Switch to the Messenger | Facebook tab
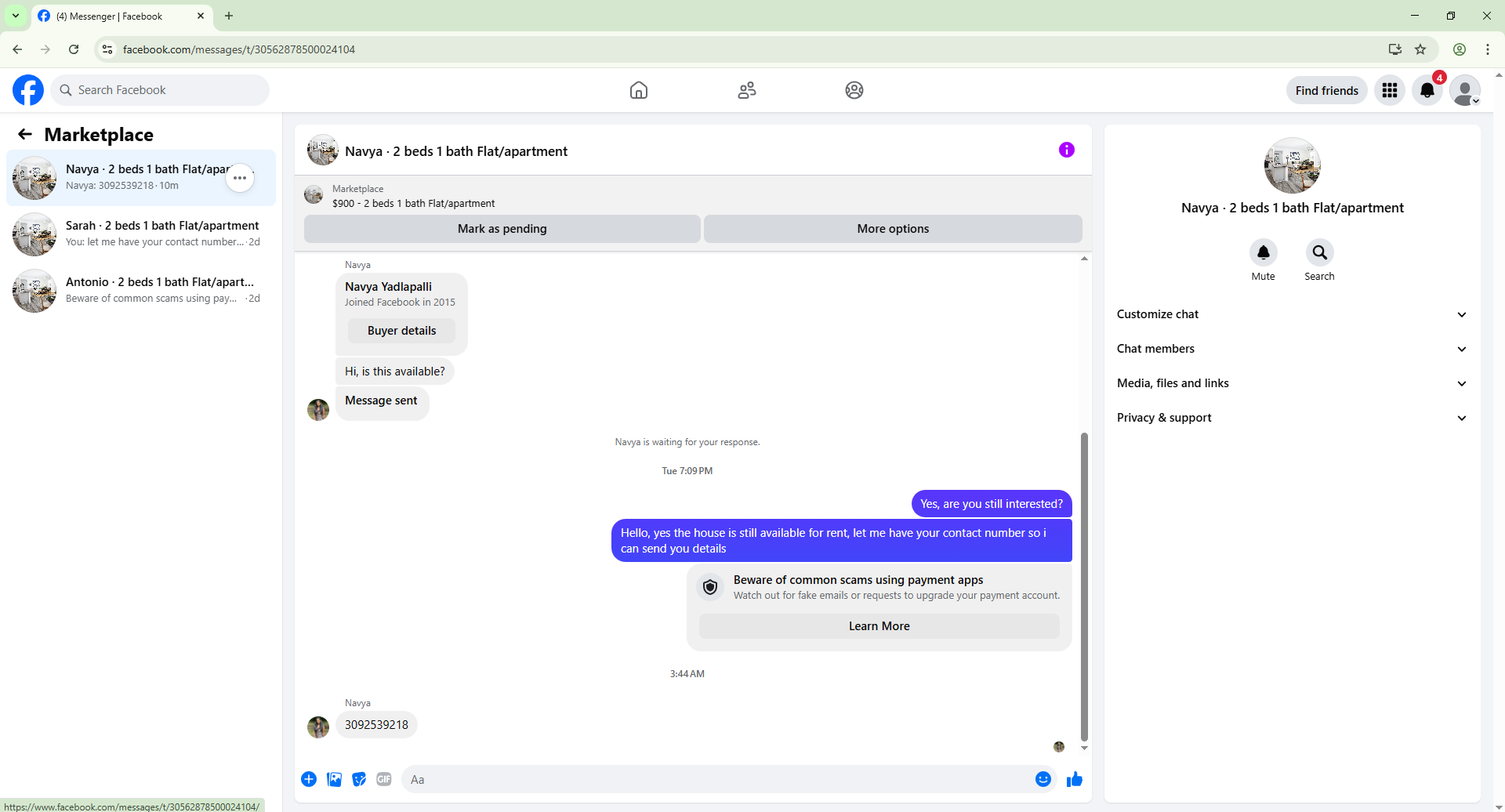Screen dimensions: 1505x812 tap(122, 16)
